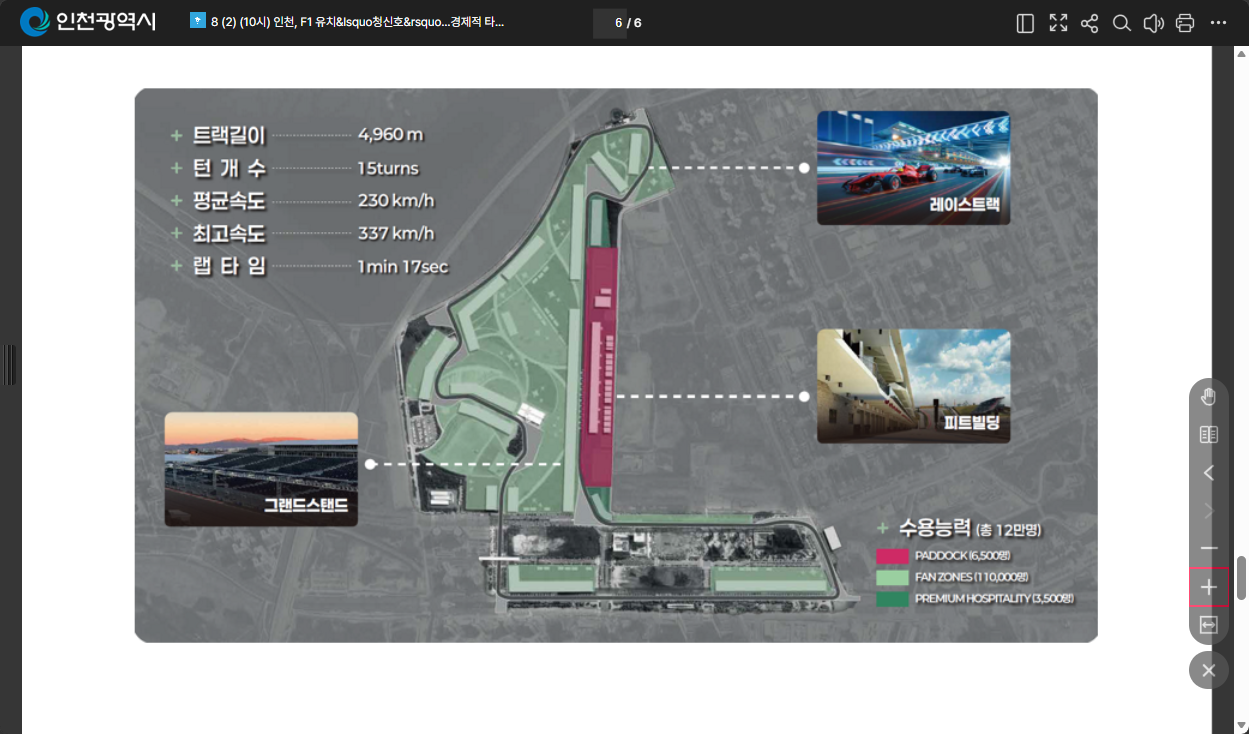Click the PREMIUM HOSPITALITY dark green swatch

891,599
